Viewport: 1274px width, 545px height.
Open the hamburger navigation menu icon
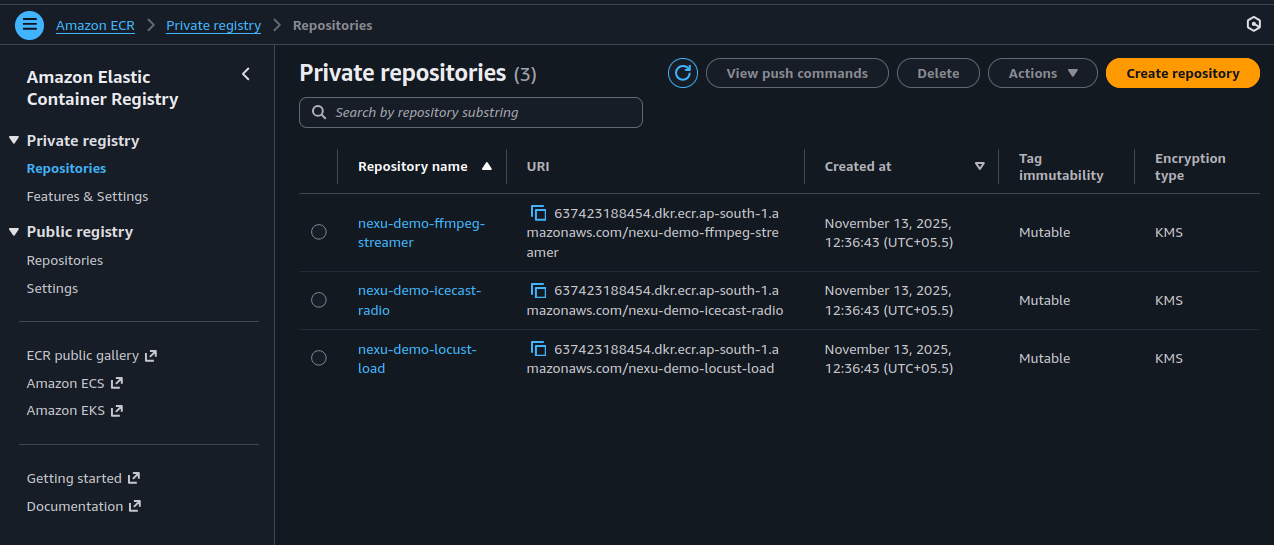30,25
